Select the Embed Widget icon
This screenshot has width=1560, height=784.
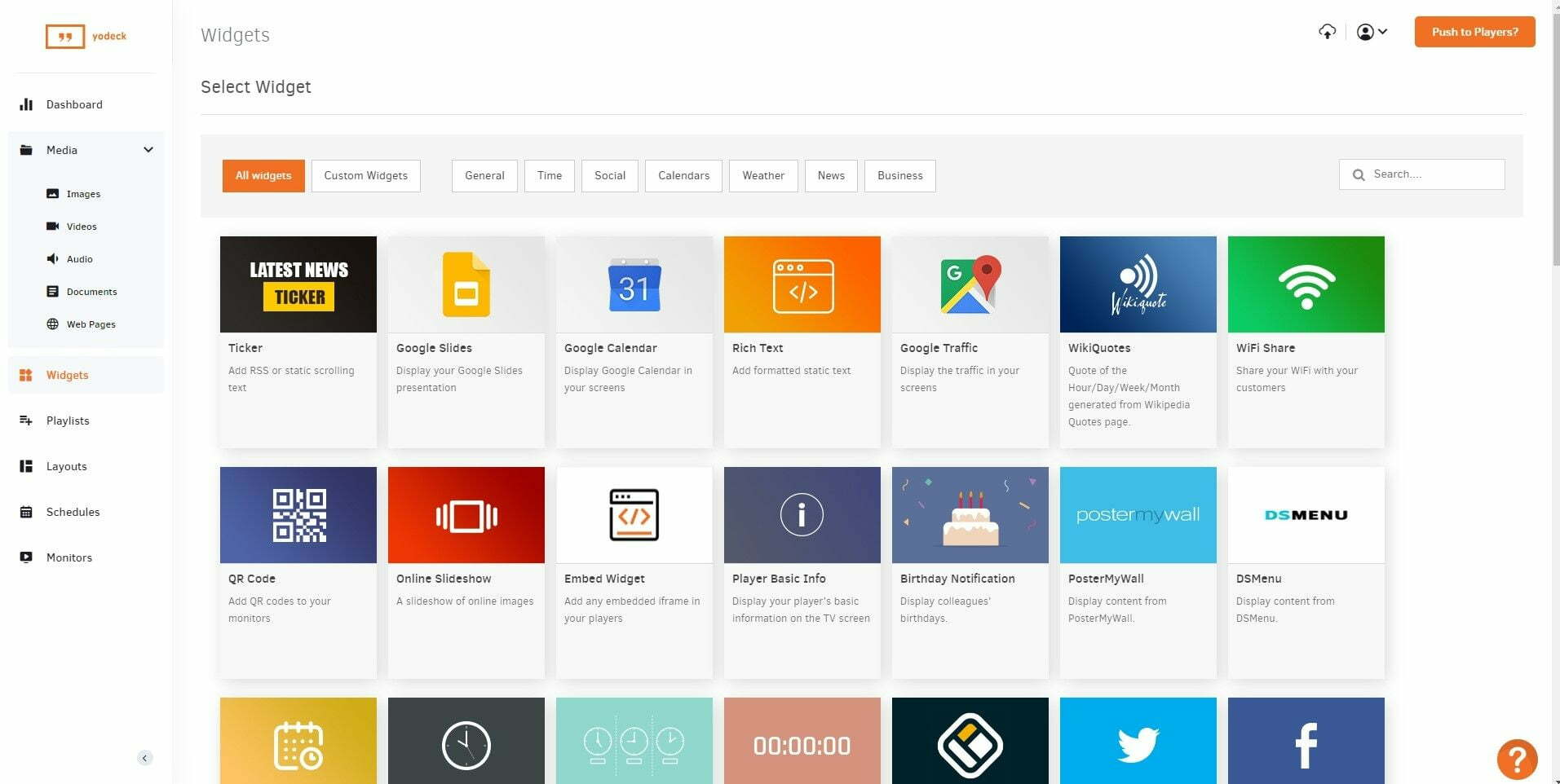[x=634, y=515]
